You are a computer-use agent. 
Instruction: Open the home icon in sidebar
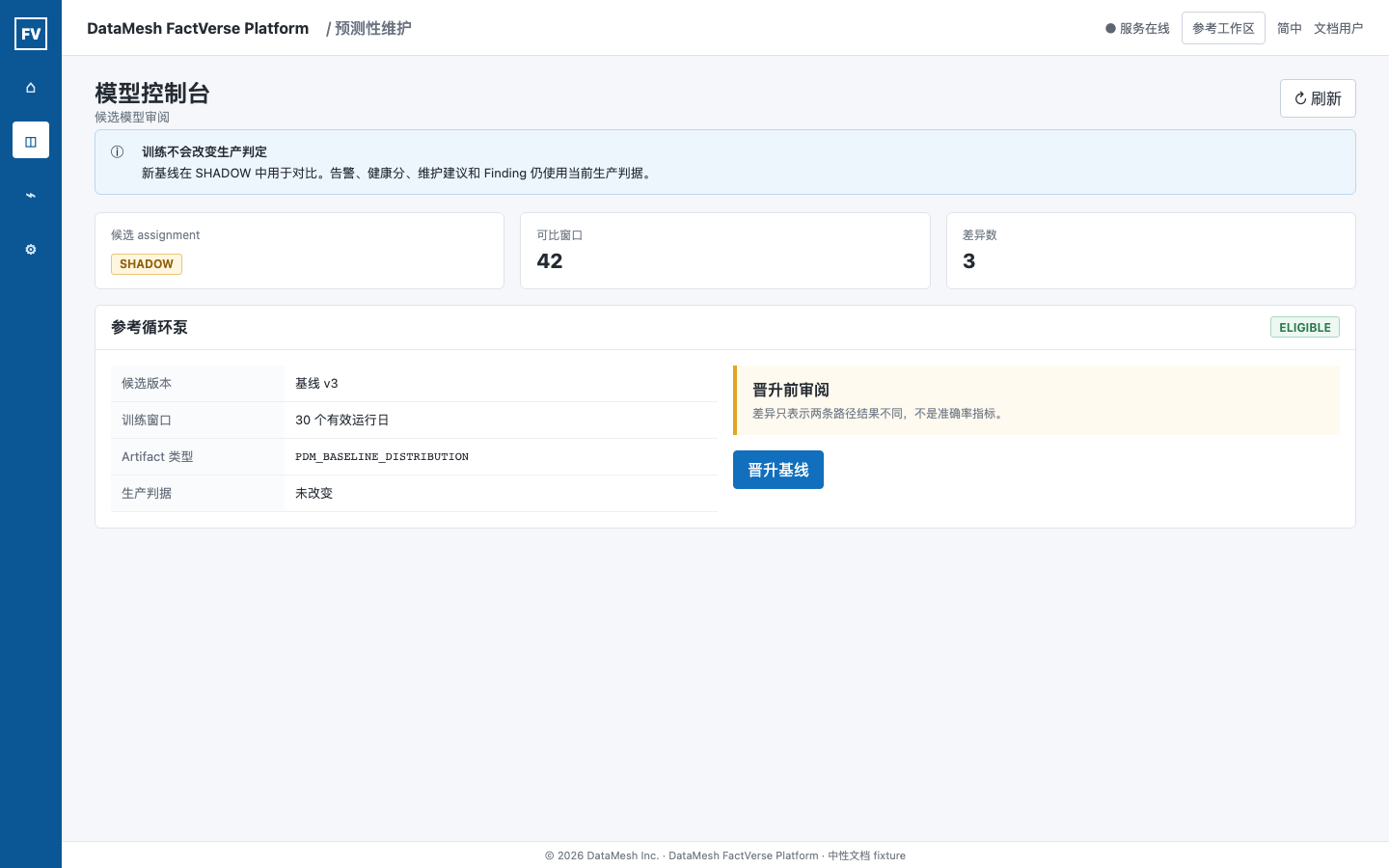tap(31, 87)
